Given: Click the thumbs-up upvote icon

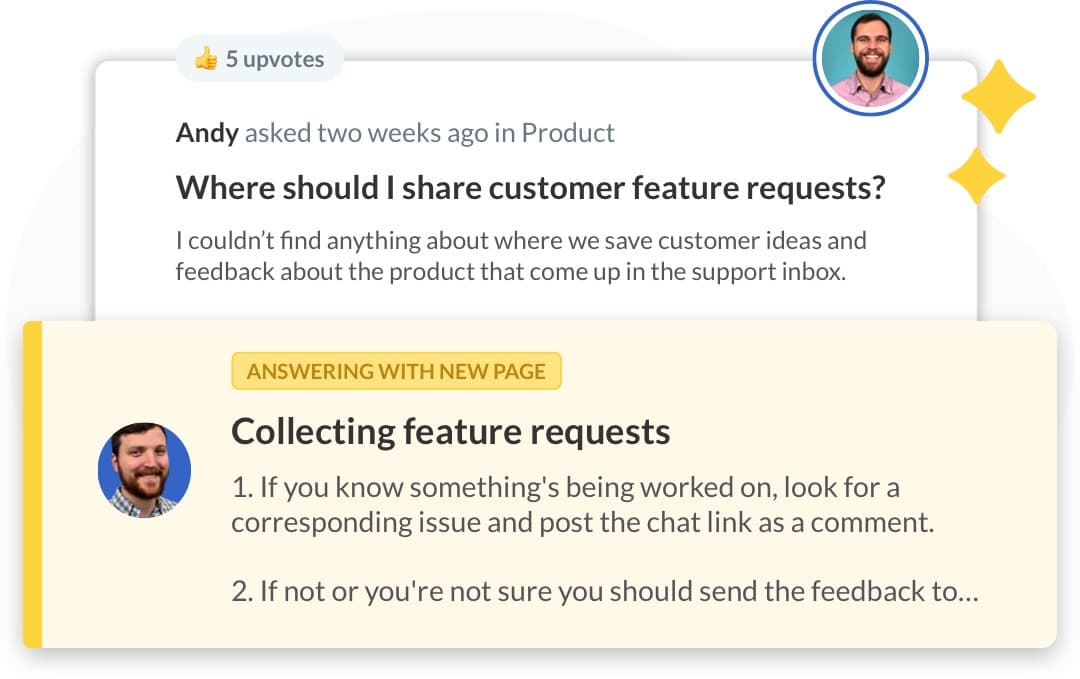Looking at the screenshot, I should point(206,59).
